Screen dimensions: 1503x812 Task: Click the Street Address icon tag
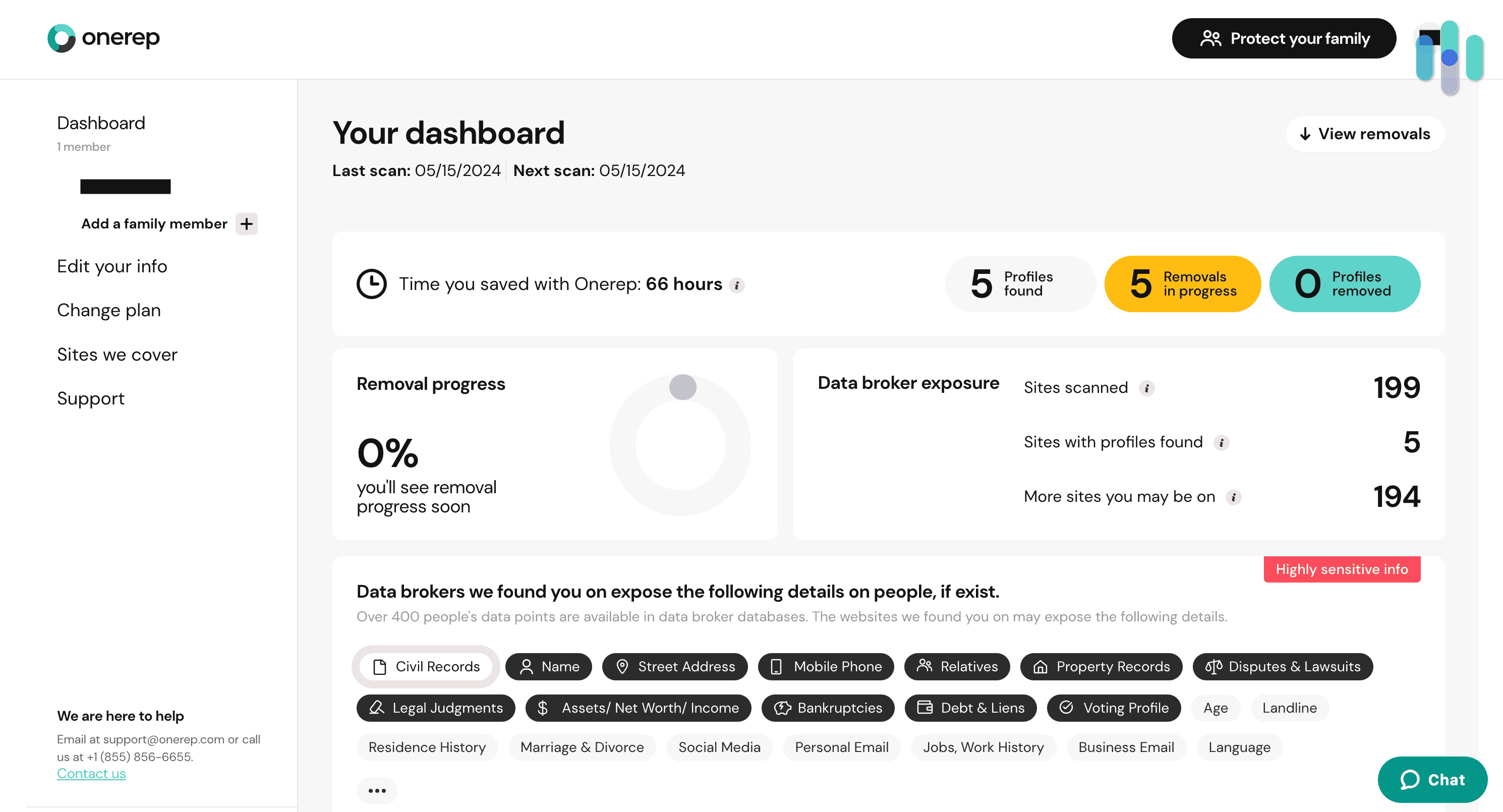675,666
